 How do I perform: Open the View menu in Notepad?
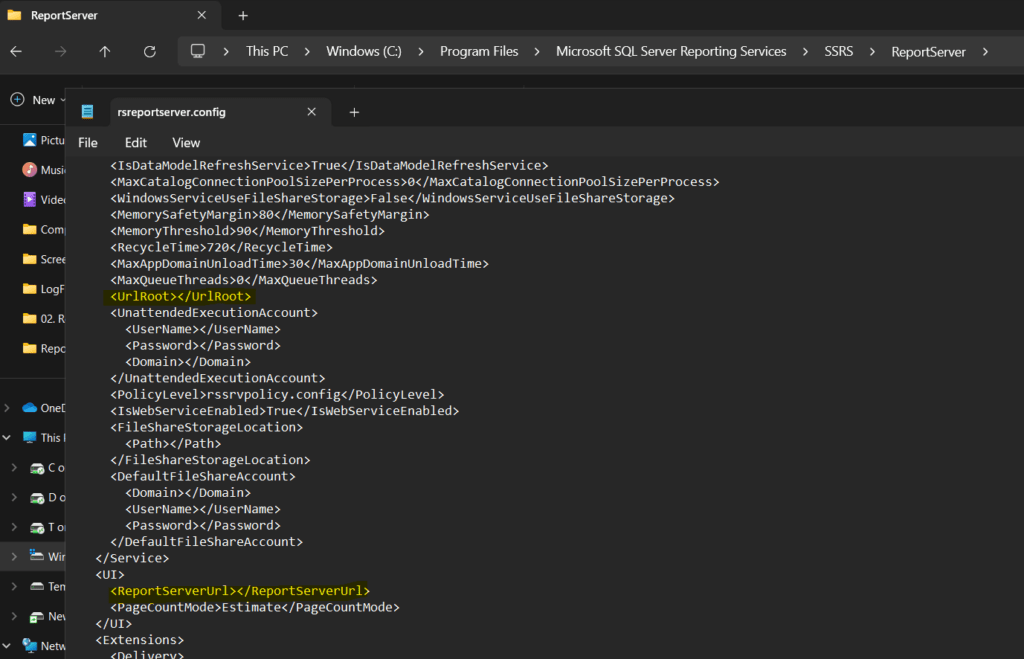click(x=186, y=142)
